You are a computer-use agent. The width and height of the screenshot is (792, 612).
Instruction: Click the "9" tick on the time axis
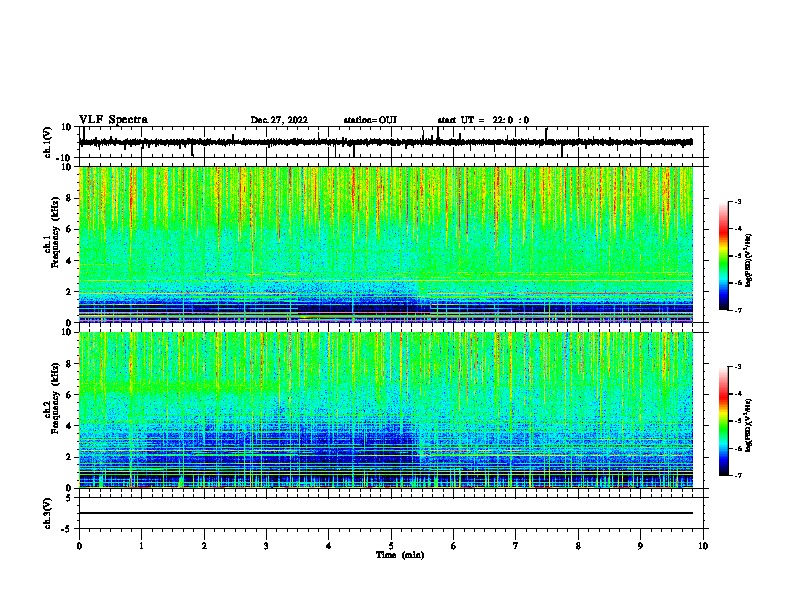coord(640,546)
